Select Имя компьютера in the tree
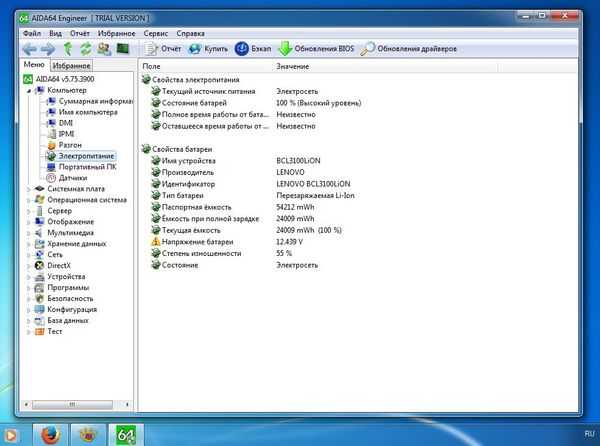Viewport: 600px width, 446px height. (88, 112)
